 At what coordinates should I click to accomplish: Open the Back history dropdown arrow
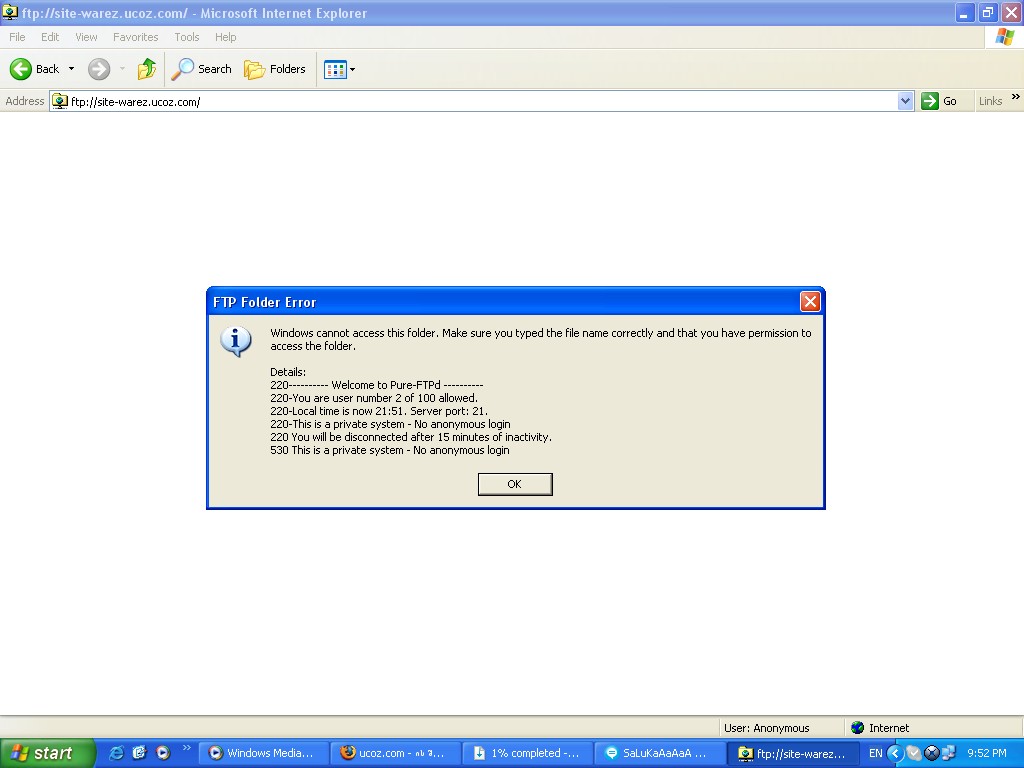point(71,69)
